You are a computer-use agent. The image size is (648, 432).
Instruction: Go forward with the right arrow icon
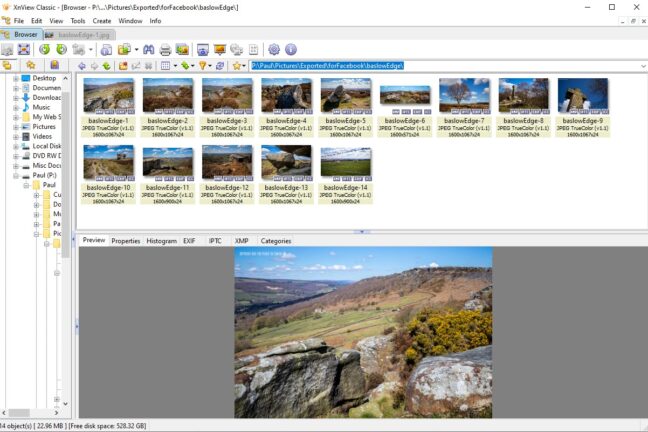94,66
